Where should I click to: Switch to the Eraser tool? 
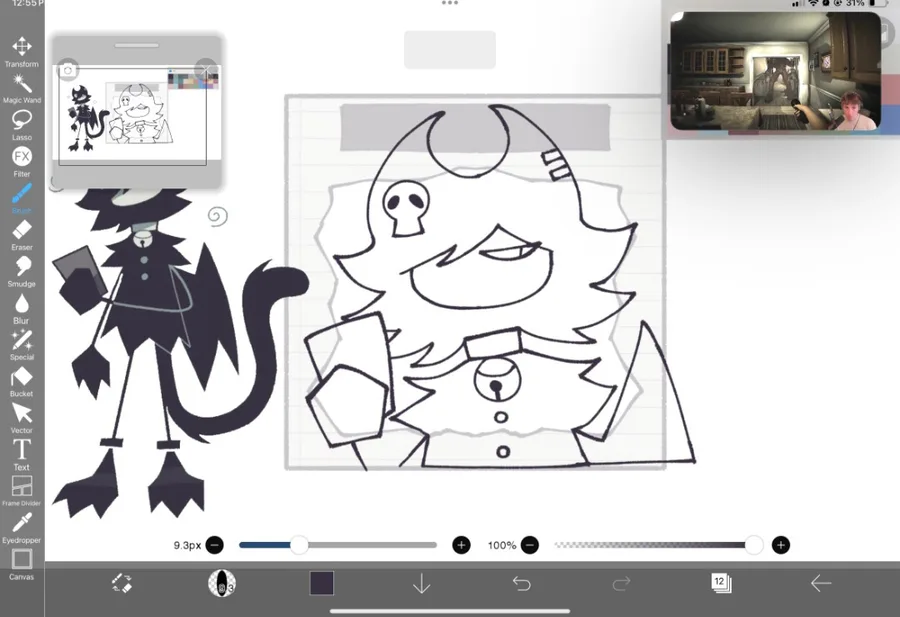click(x=22, y=235)
